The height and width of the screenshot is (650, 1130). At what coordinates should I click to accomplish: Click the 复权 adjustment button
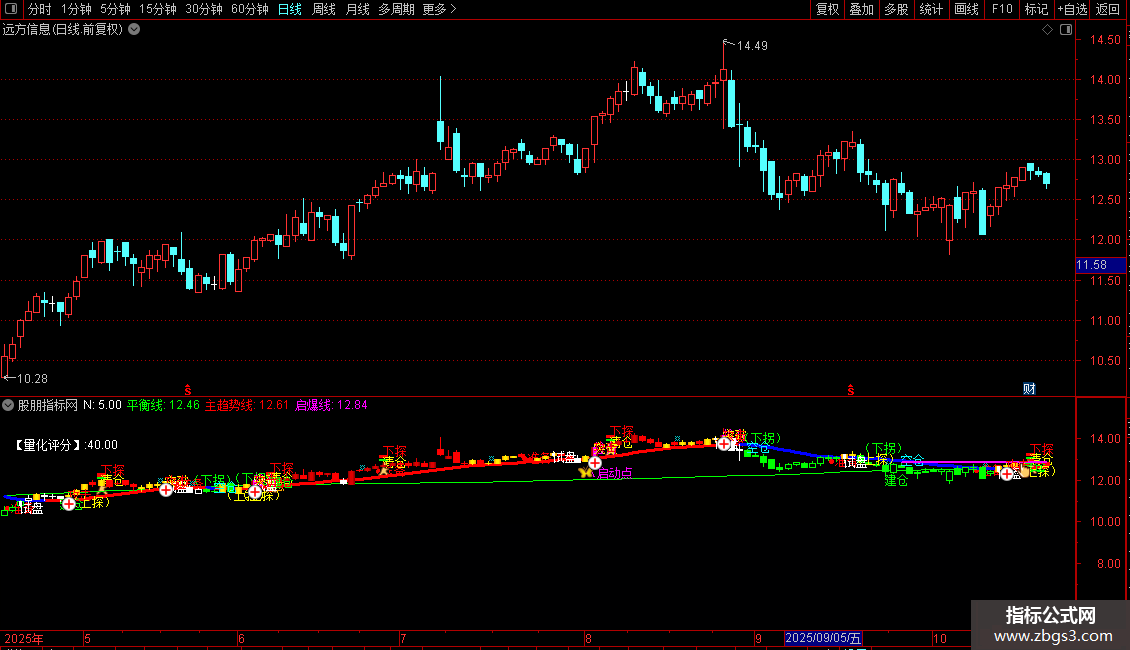[x=827, y=9]
